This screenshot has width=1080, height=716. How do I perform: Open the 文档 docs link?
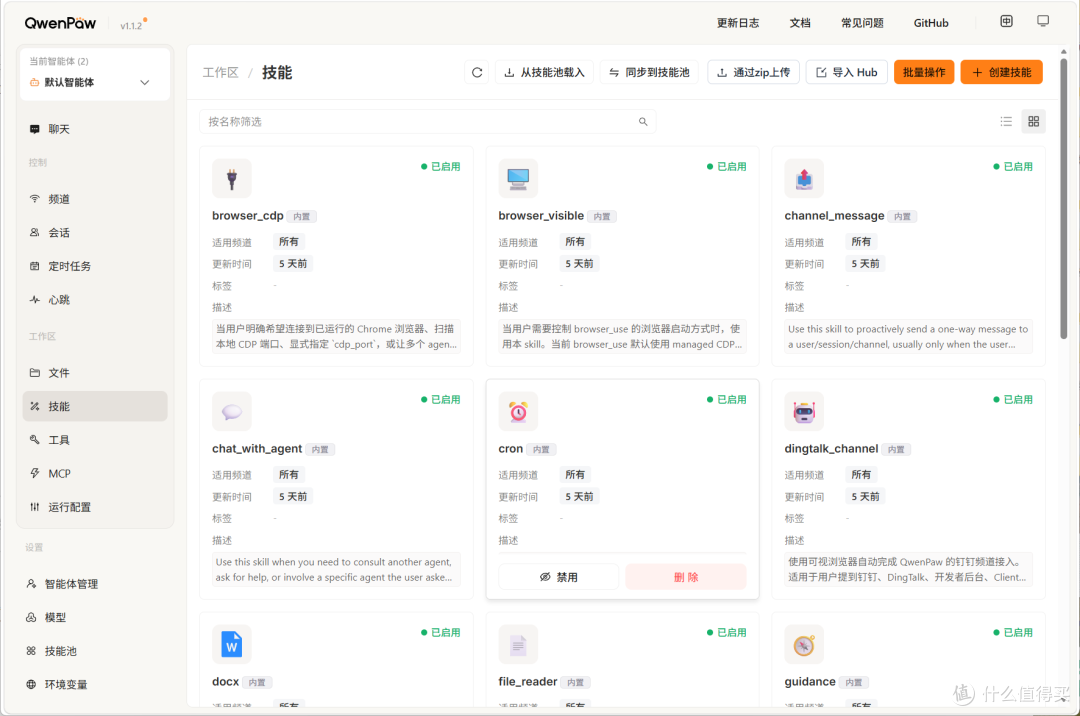(800, 23)
